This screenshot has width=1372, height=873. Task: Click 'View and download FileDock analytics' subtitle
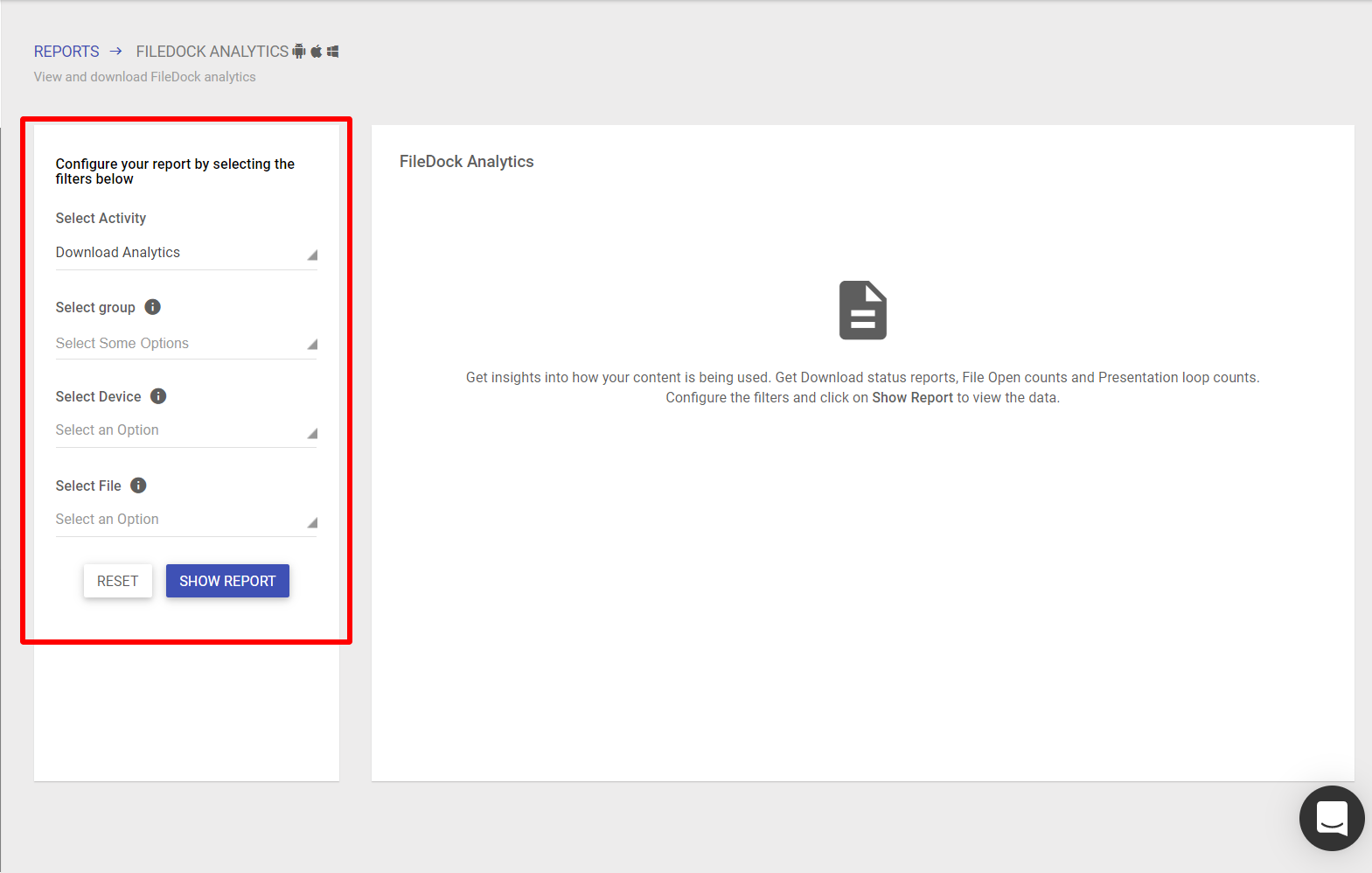coord(145,77)
